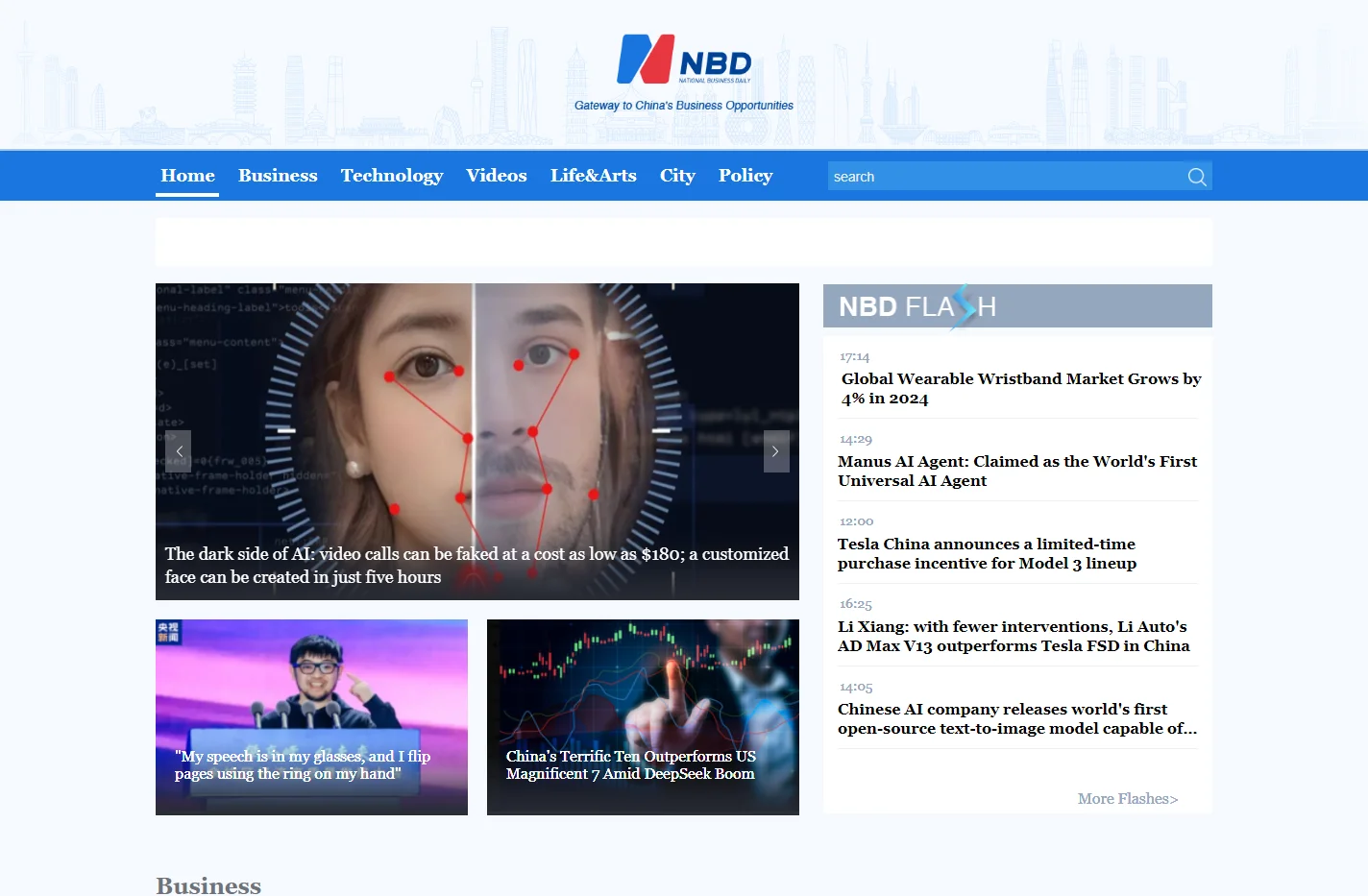Click the 14:29 flash timestamp
Screen dimensions: 1368x896
coord(856,440)
